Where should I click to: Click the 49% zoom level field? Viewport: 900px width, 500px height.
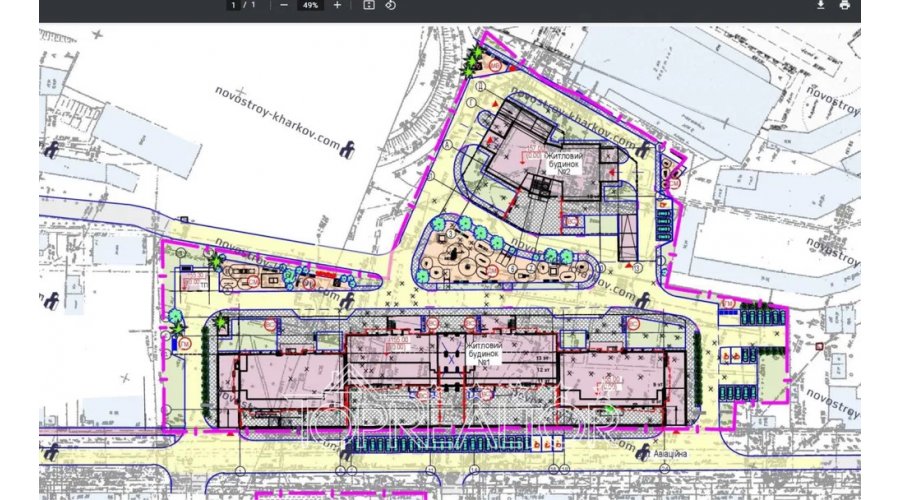click(x=310, y=5)
